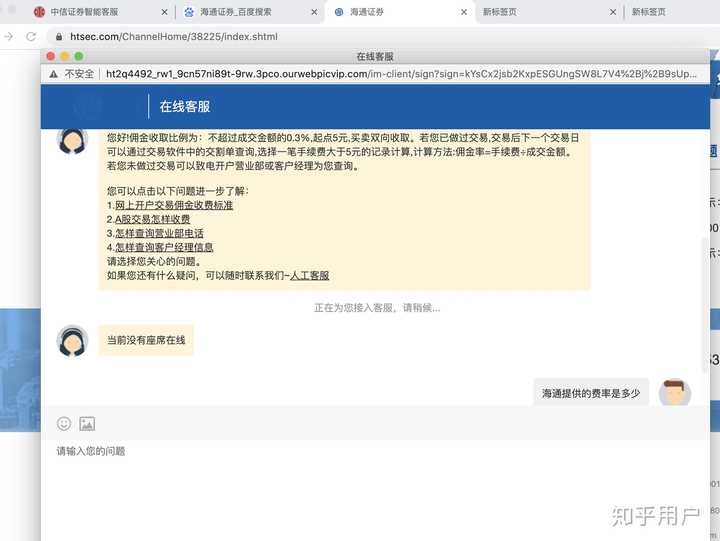The image size is (720, 541).
Task: Click the 人工客服 link
Action: [x=309, y=276]
